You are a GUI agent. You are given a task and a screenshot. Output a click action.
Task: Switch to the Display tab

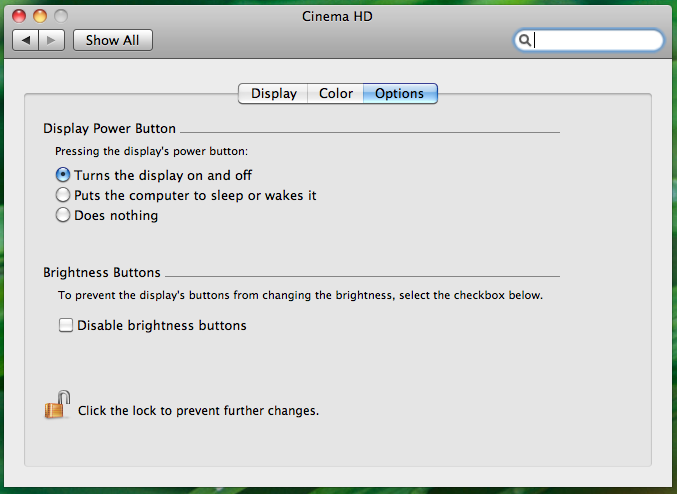click(273, 93)
